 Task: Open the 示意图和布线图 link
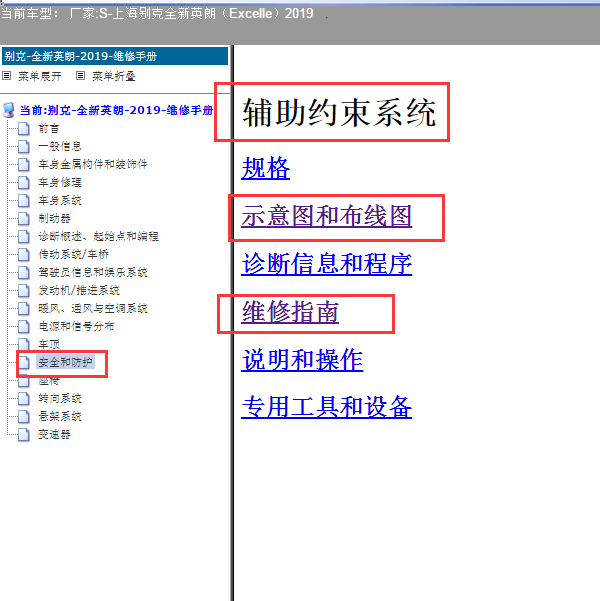[327, 216]
